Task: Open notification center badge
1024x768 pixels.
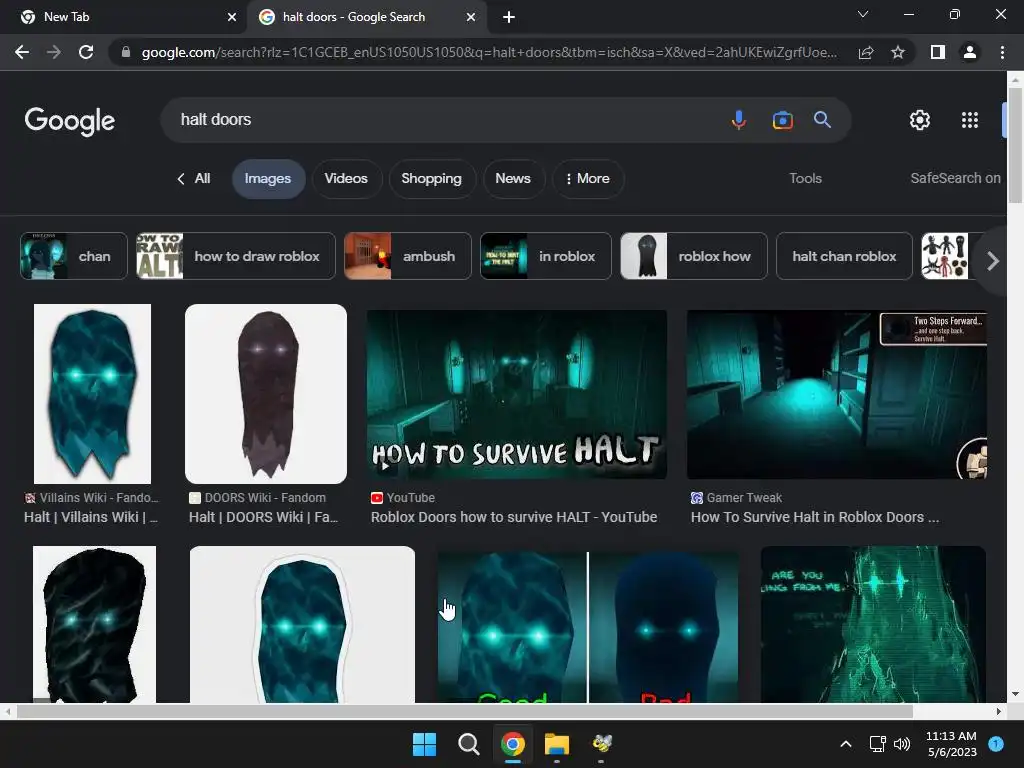Action: point(996,744)
